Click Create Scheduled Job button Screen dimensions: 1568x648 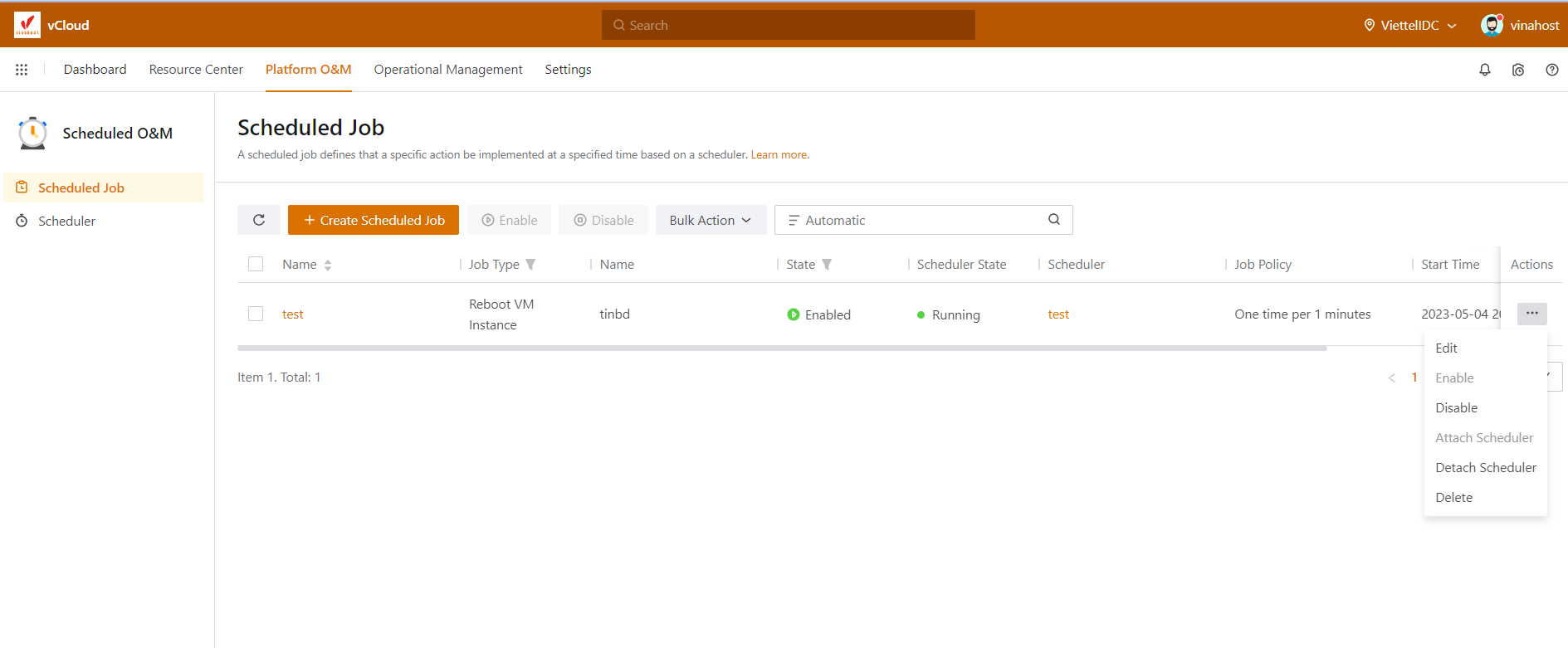tap(374, 220)
